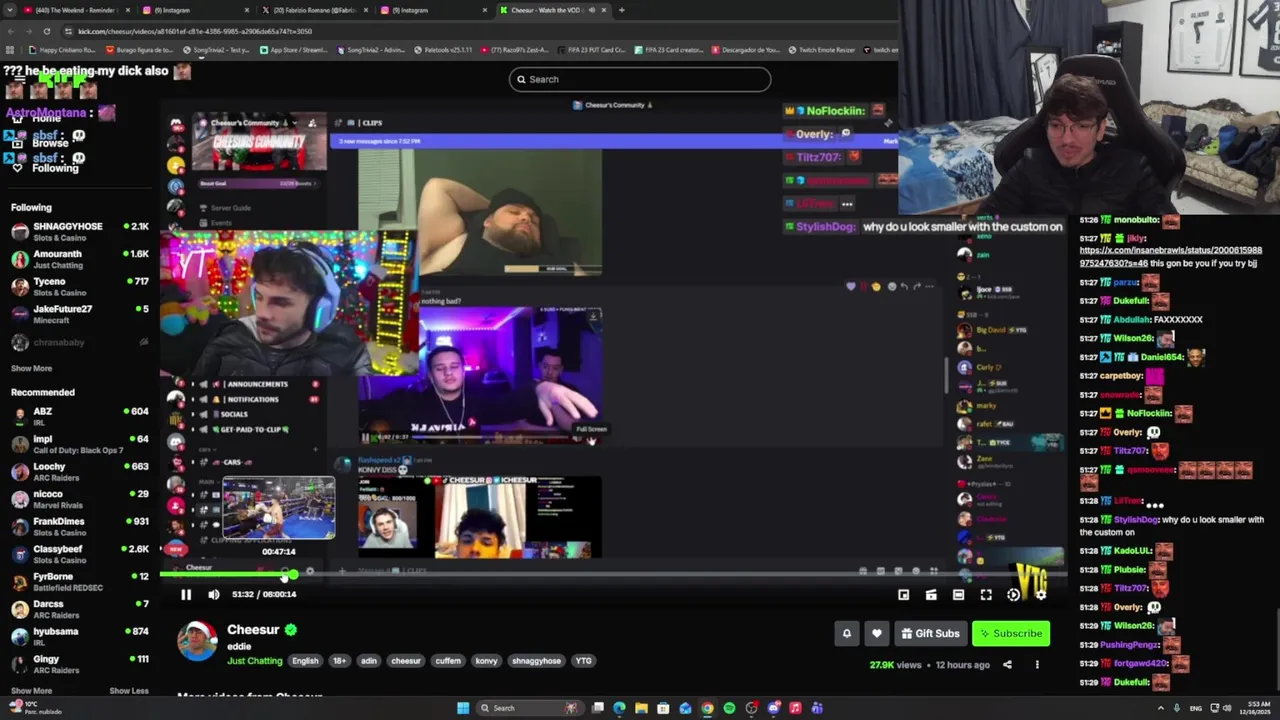Open ABZ recommended channel
Screen dimensions: 1280x720
(78, 416)
